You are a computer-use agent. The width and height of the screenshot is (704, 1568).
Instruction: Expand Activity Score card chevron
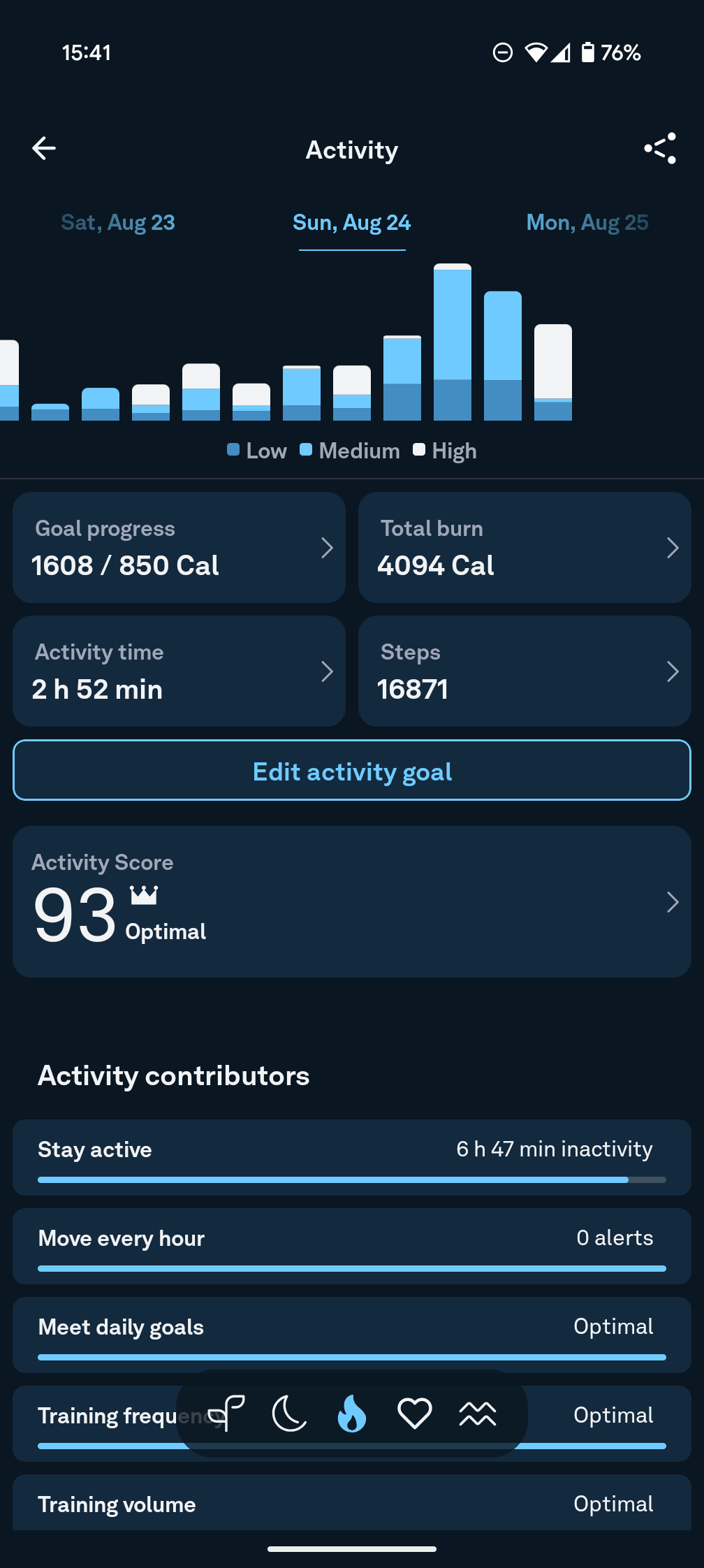[x=673, y=902]
